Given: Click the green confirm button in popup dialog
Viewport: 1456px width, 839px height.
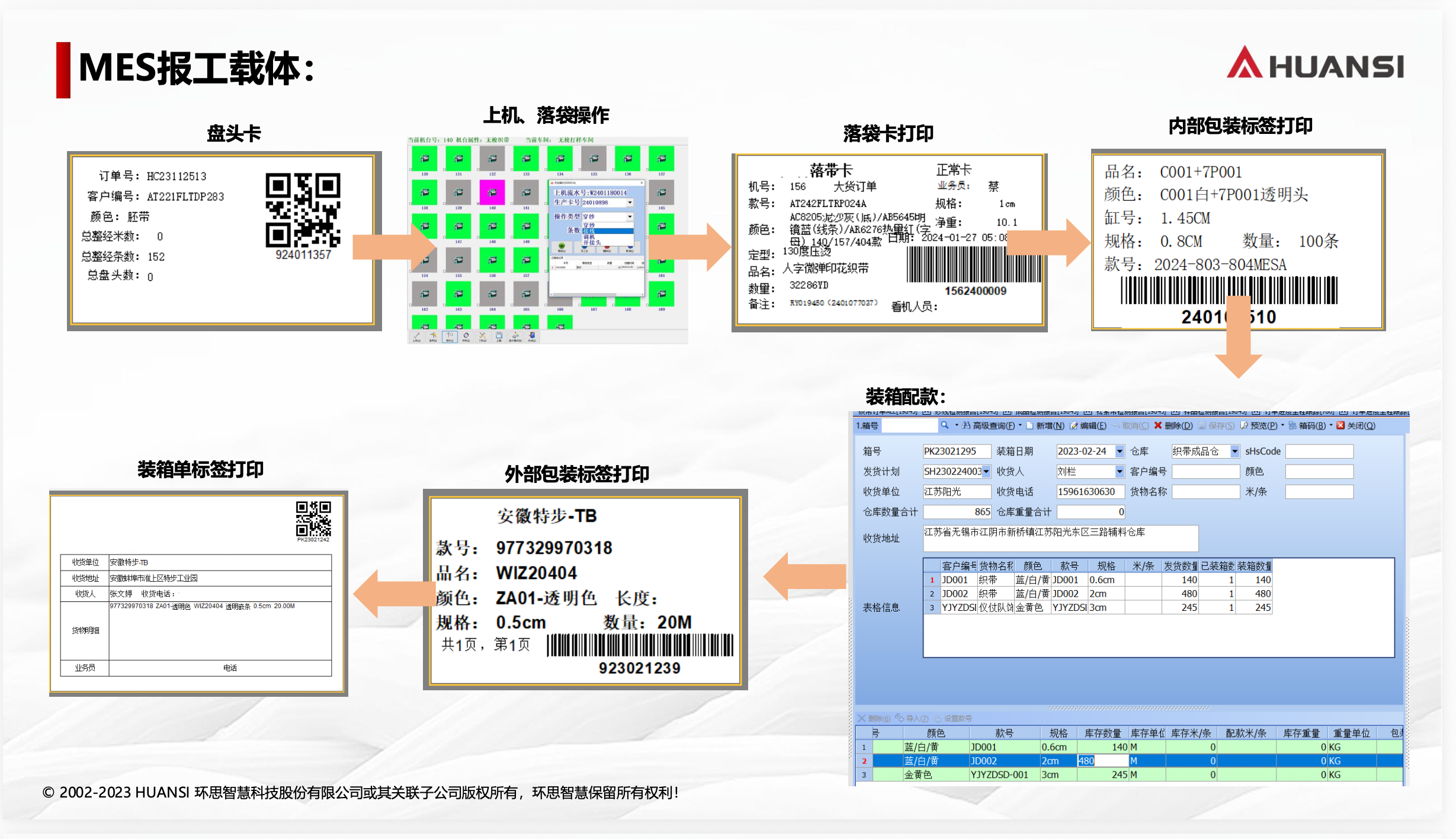Looking at the screenshot, I should coord(562,246).
